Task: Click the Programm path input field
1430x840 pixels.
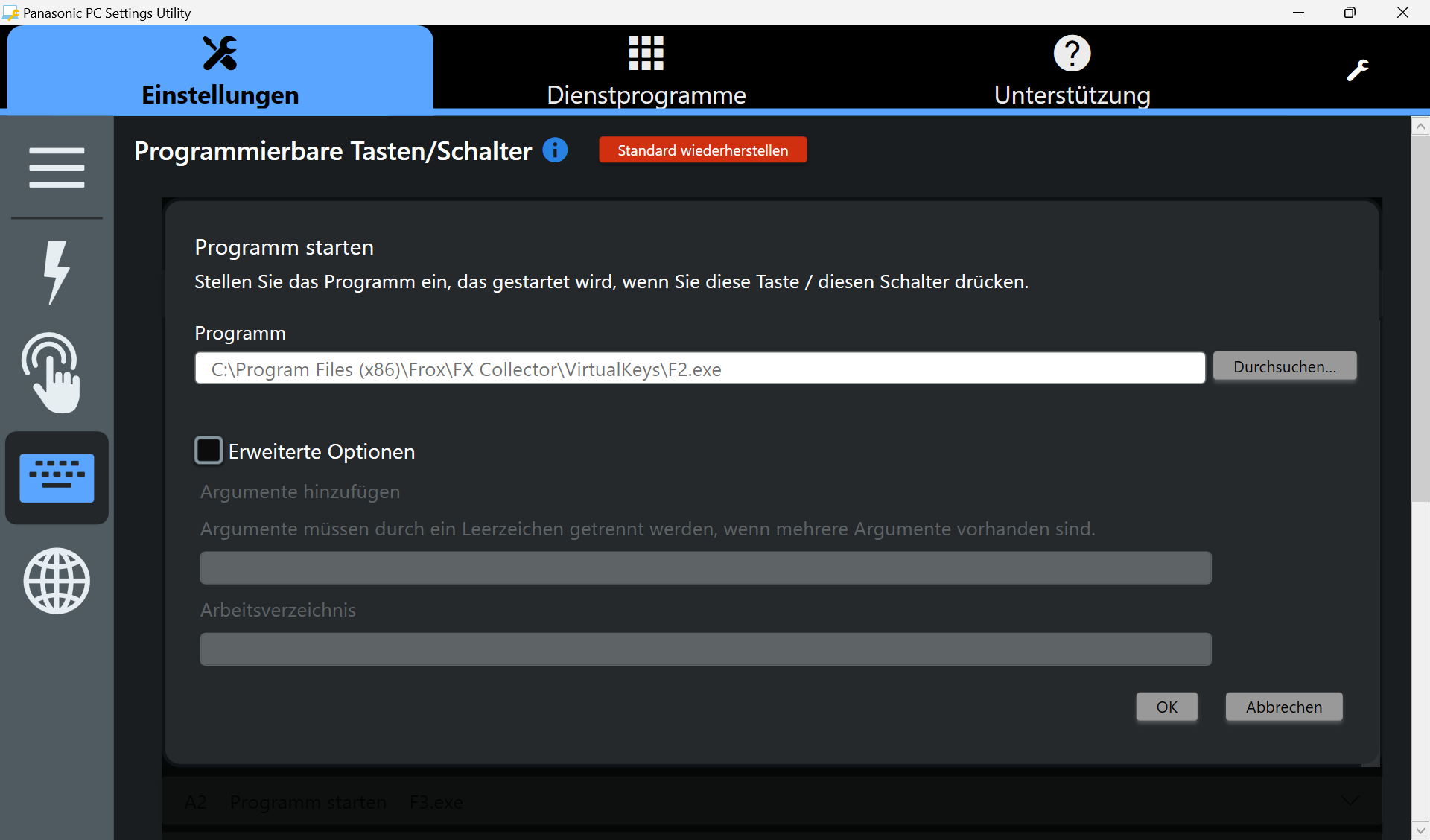Action: coord(699,369)
